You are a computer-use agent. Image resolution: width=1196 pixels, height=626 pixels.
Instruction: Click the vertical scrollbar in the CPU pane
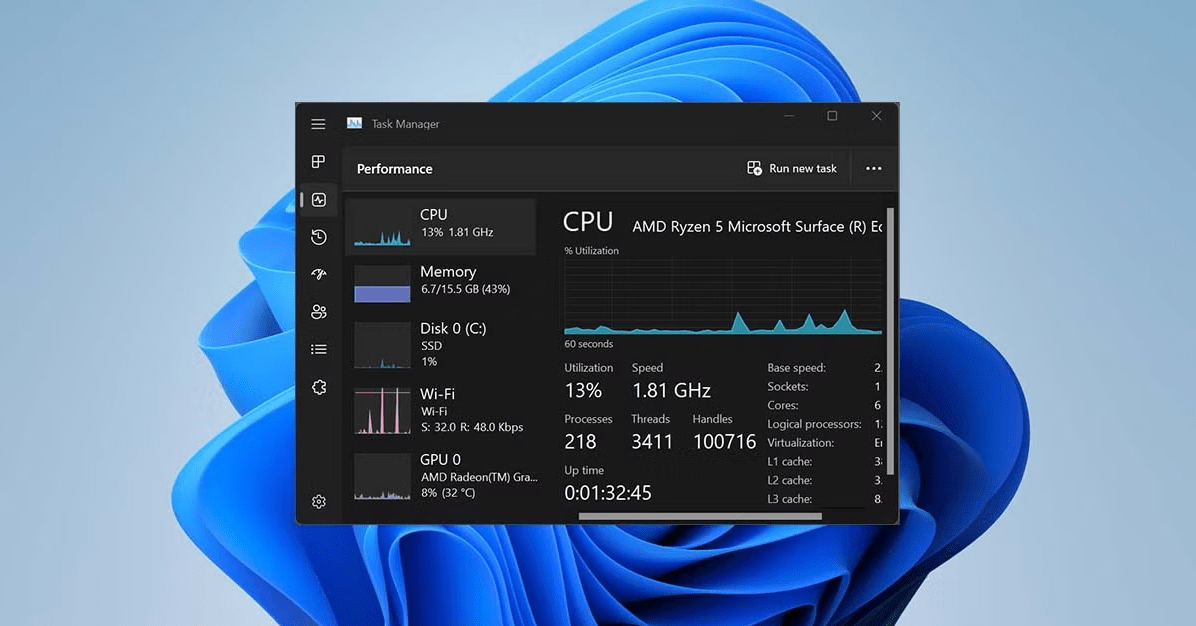point(890,341)
